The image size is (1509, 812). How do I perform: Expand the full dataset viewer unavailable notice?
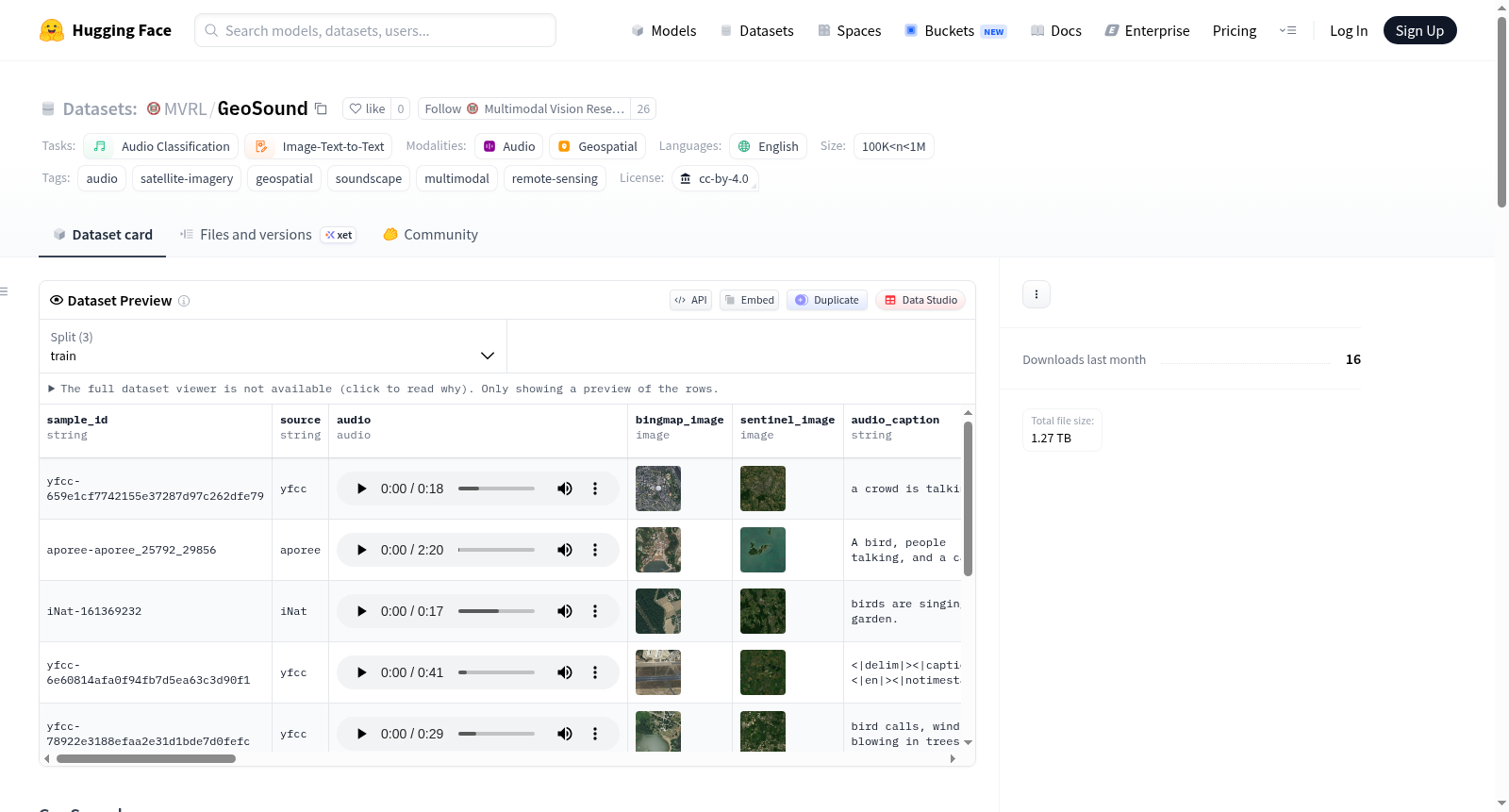383,389
